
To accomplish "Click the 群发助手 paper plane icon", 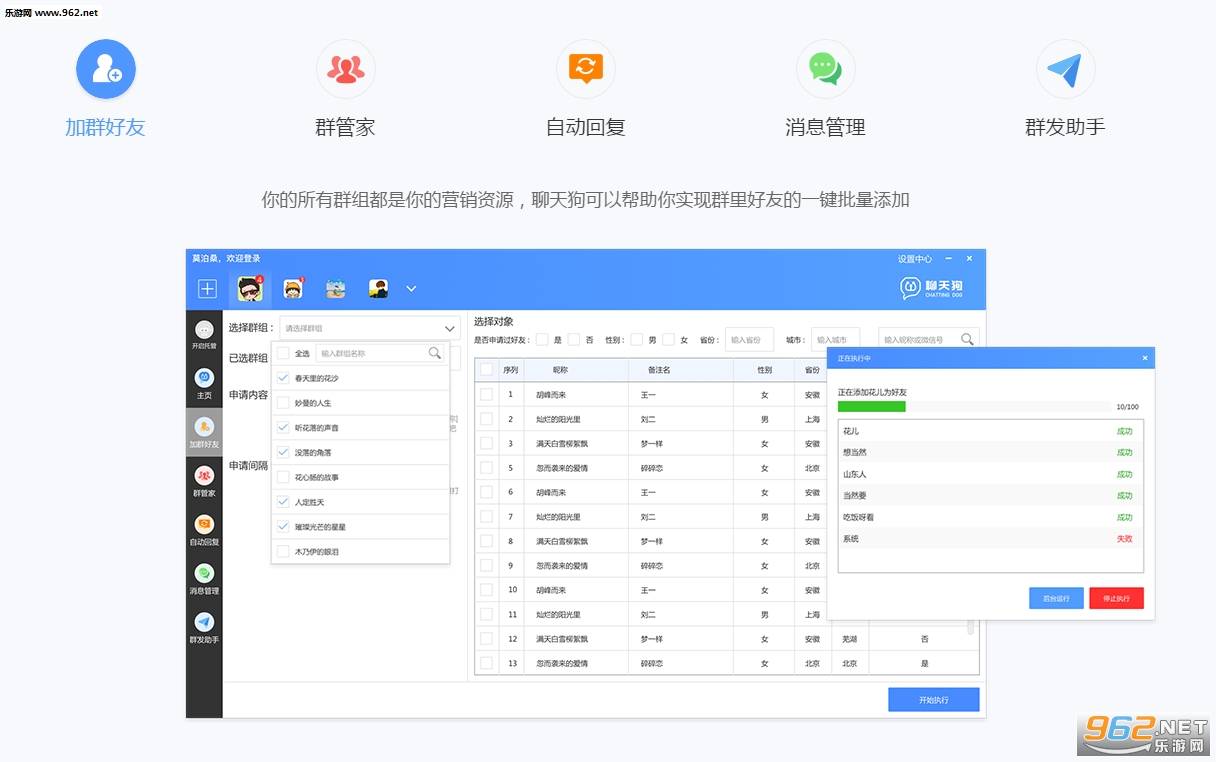I will [x=1065, y=69].
